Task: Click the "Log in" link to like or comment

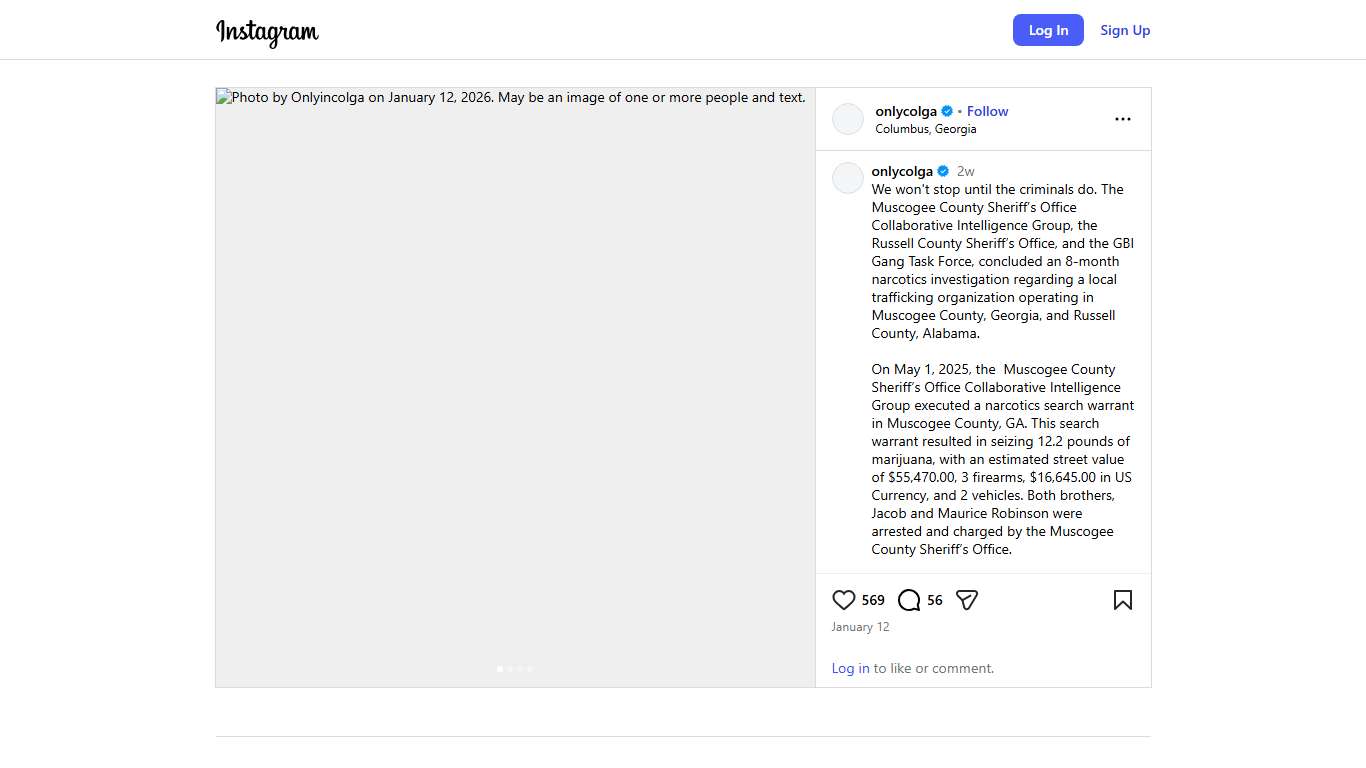Action: (850, 668)
